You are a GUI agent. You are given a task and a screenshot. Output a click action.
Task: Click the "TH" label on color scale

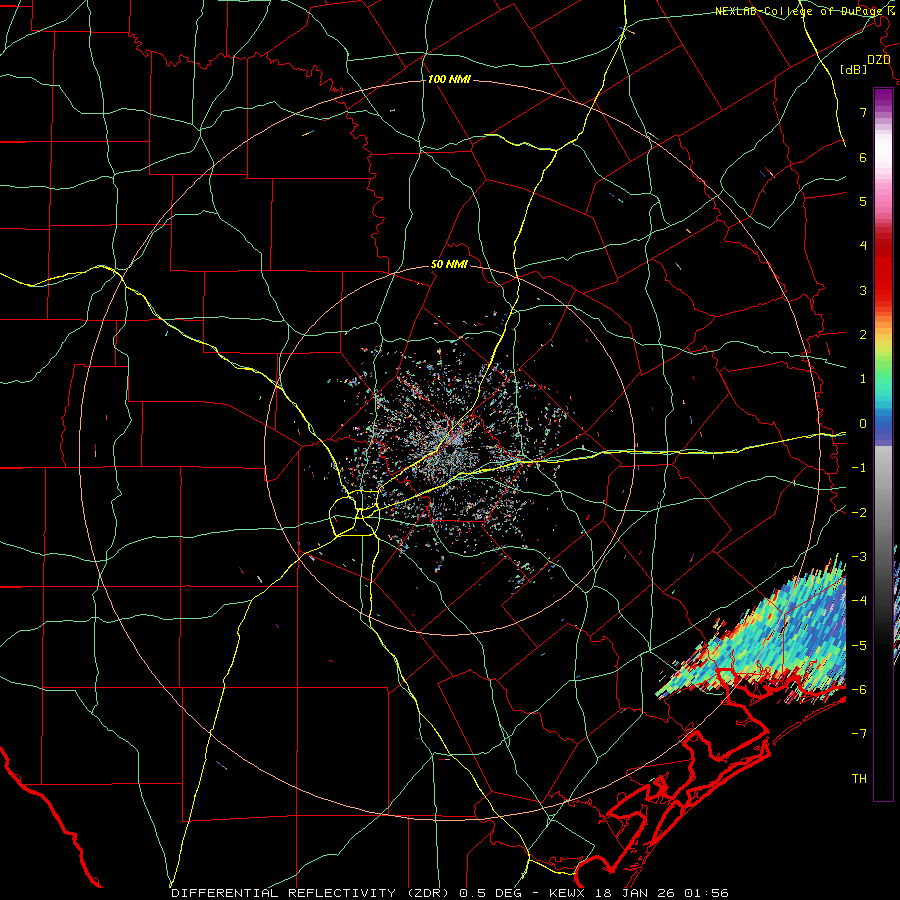click(859, 779)
